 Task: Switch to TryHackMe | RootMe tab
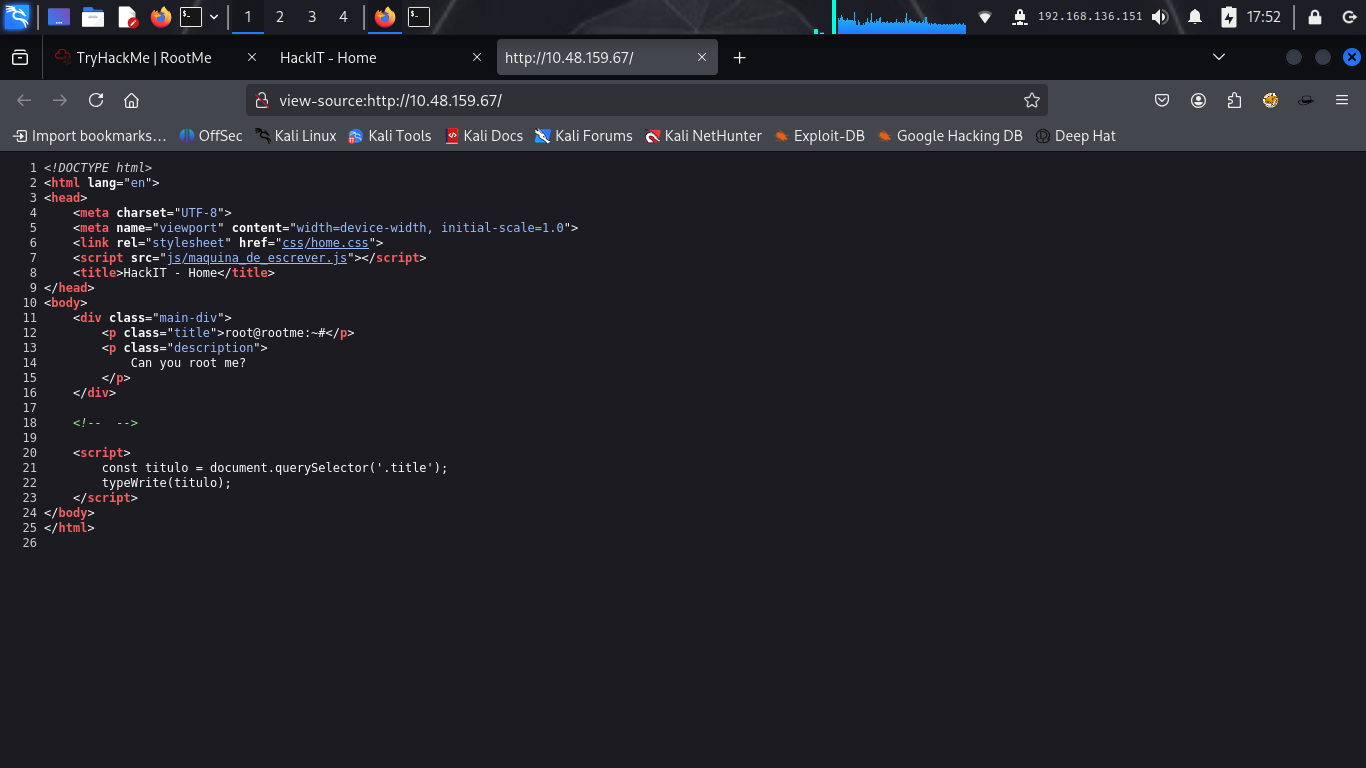(144, 58)
